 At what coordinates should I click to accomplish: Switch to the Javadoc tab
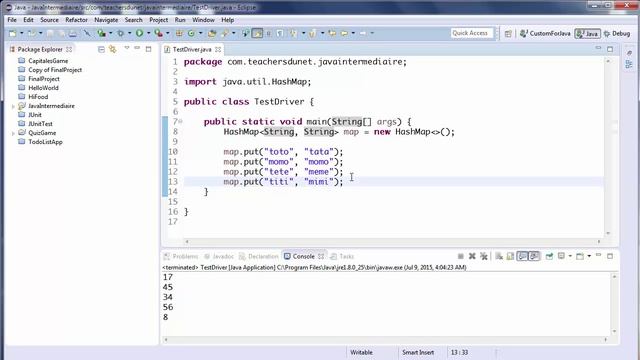[219, 256]
